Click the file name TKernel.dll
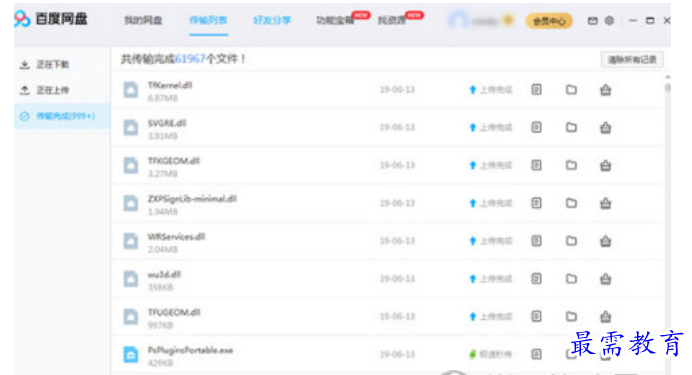 click(x=170, y=85)
